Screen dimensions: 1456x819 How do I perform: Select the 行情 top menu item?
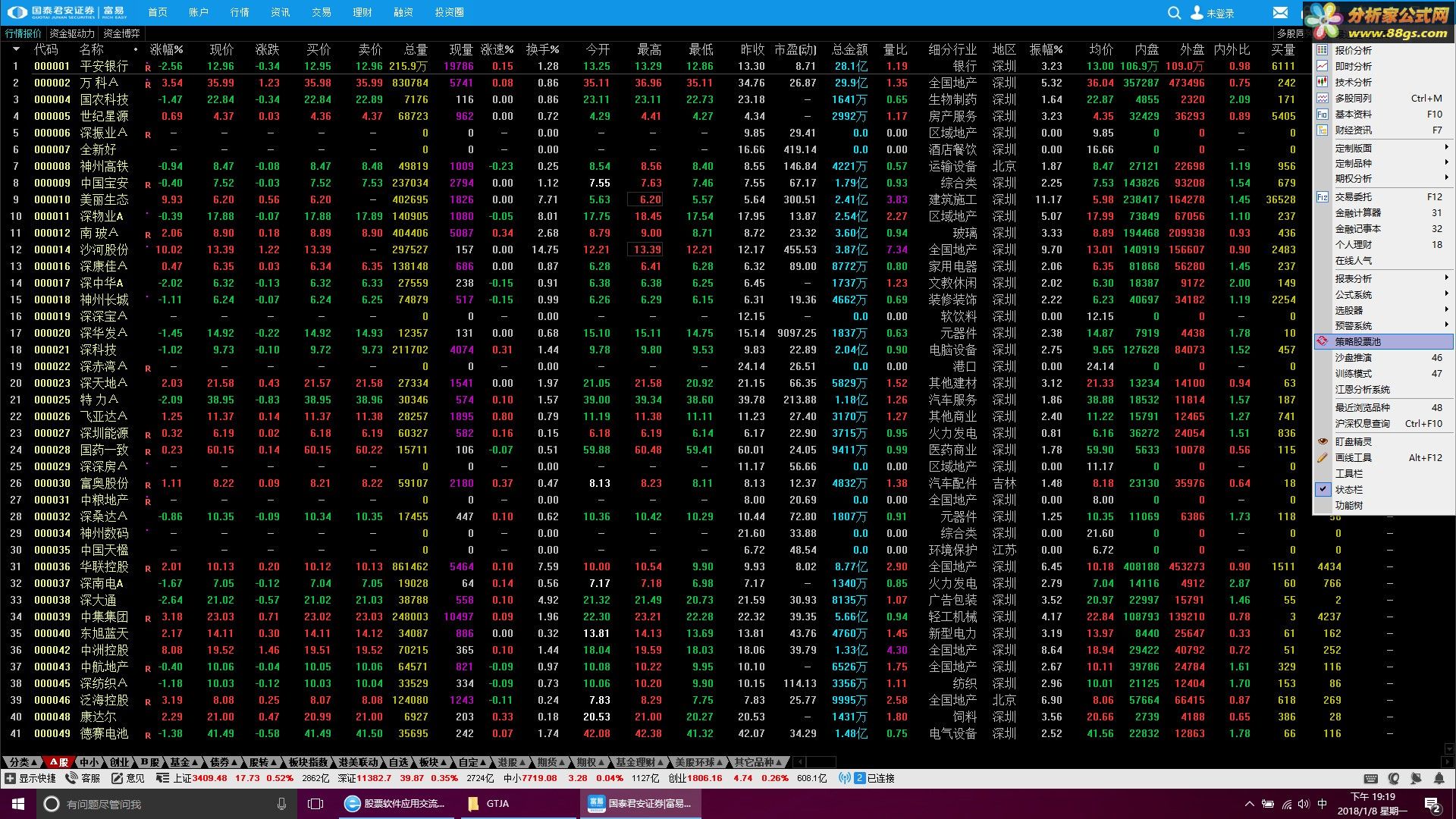pos(240,13)
